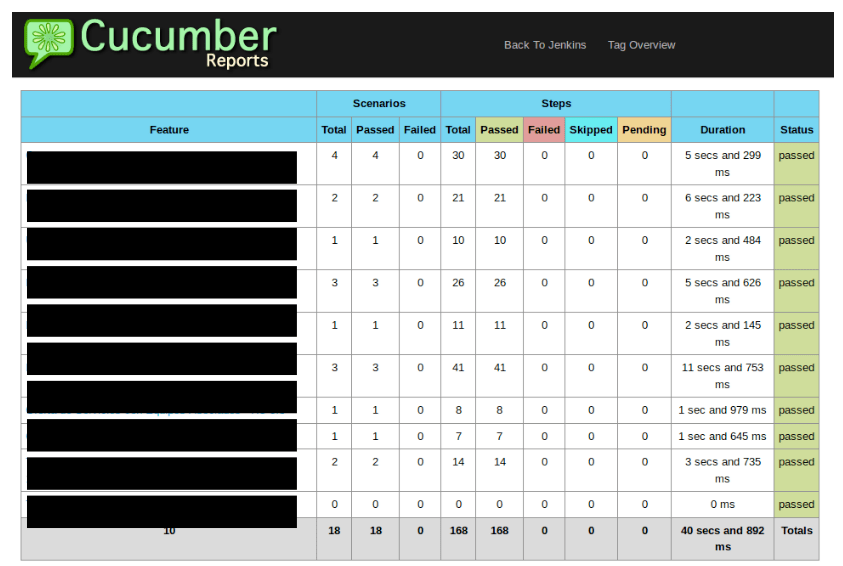Click the Duration column header

723,130
